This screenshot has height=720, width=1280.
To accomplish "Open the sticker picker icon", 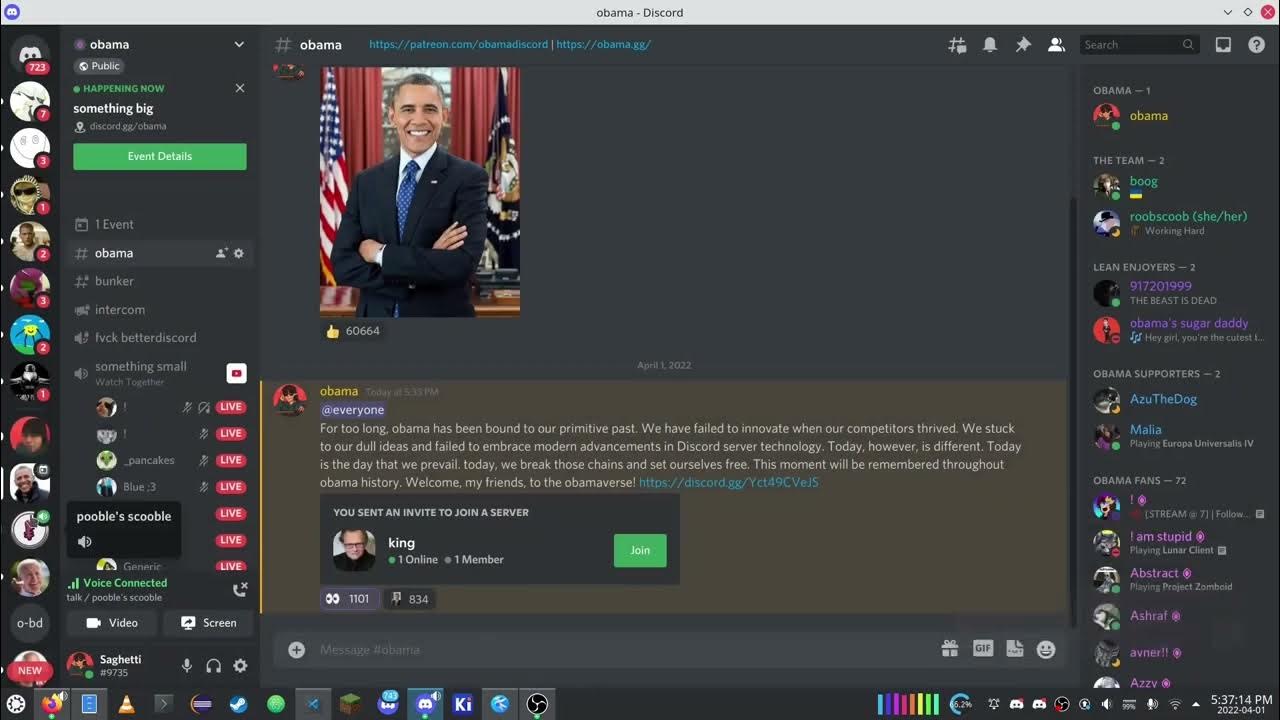I will [x=1015, y=649].
